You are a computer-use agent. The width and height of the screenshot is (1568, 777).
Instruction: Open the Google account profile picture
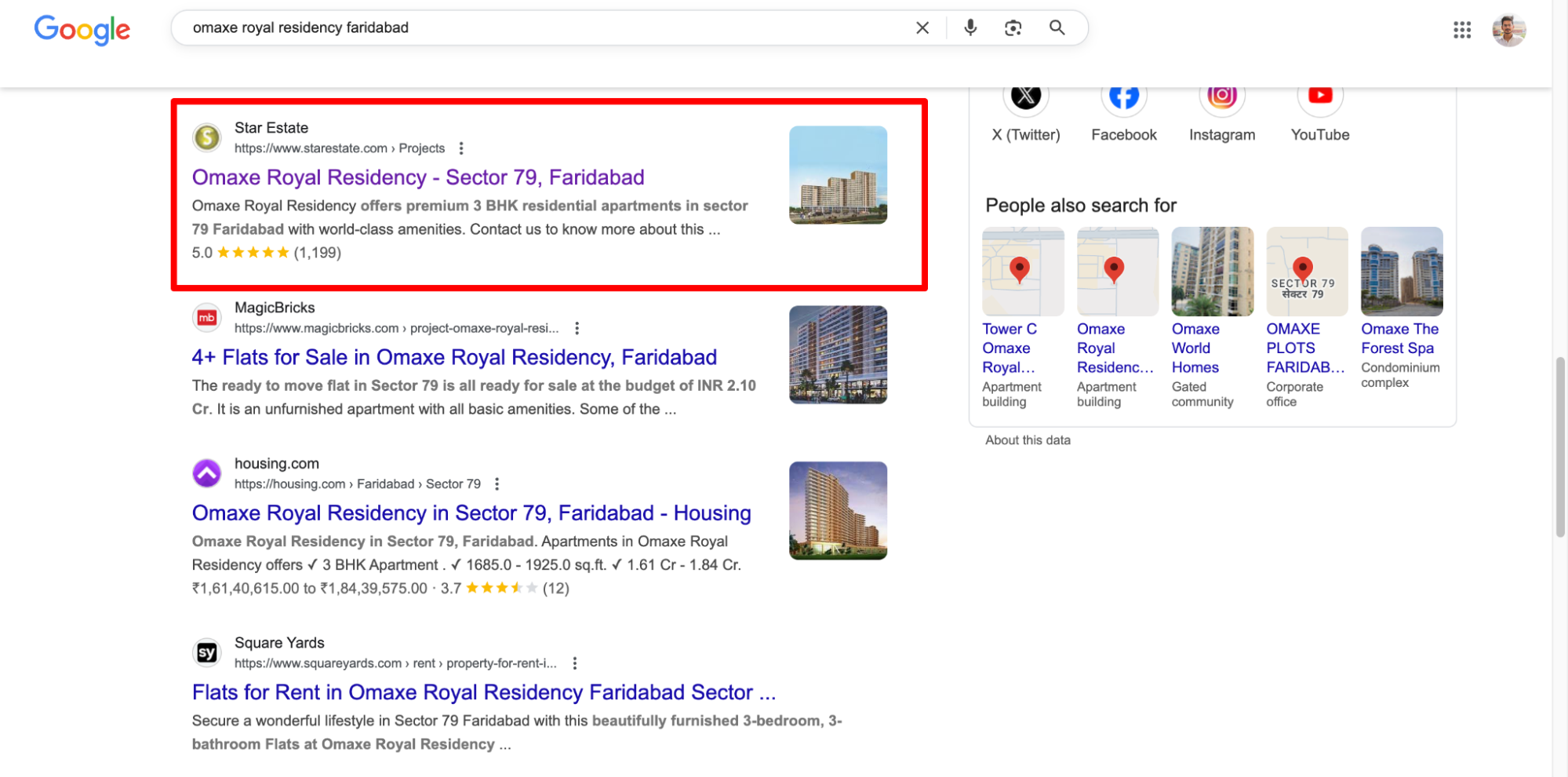(1508, 30)
